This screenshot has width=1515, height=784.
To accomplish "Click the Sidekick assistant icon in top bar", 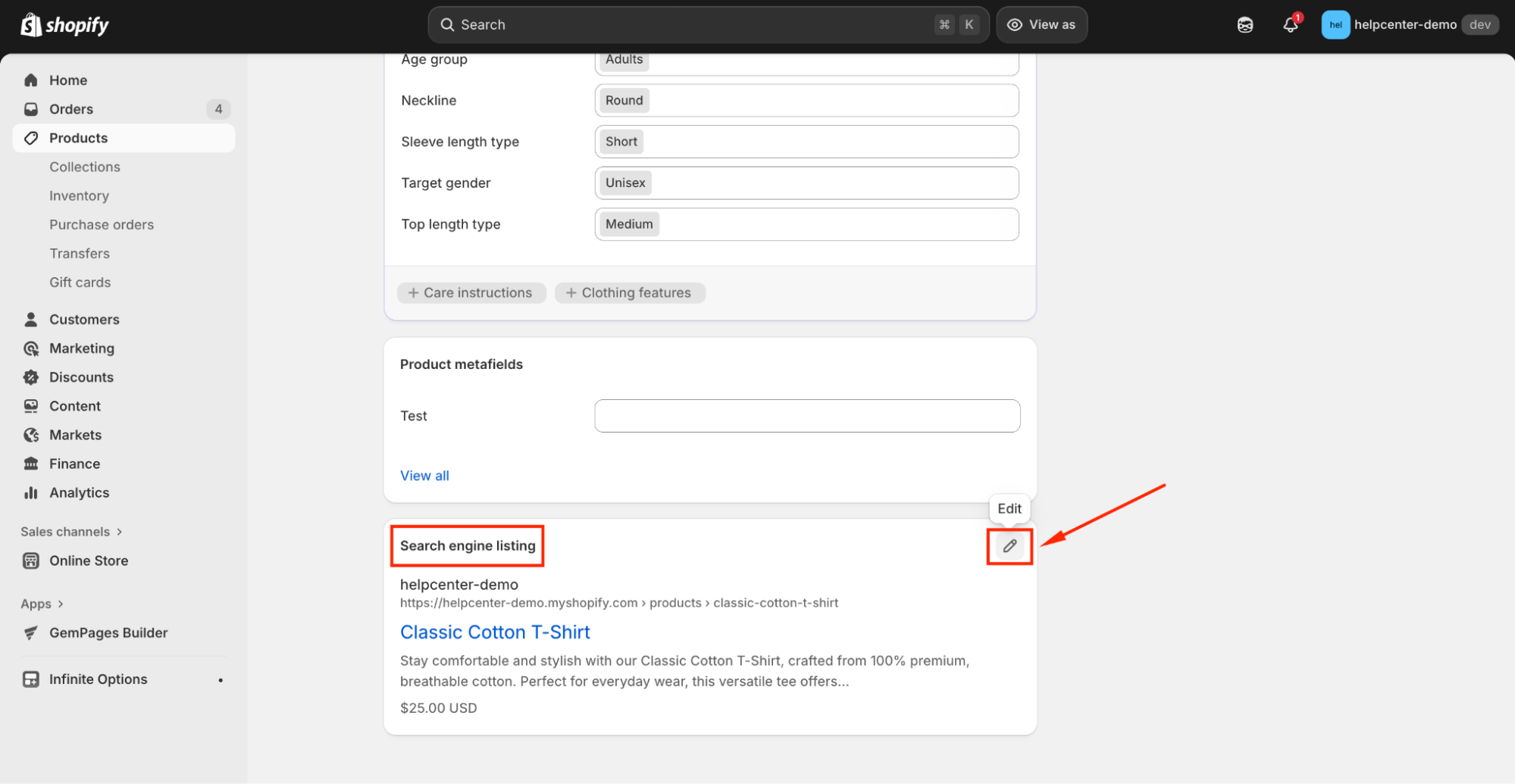I will coord(1244,25).
